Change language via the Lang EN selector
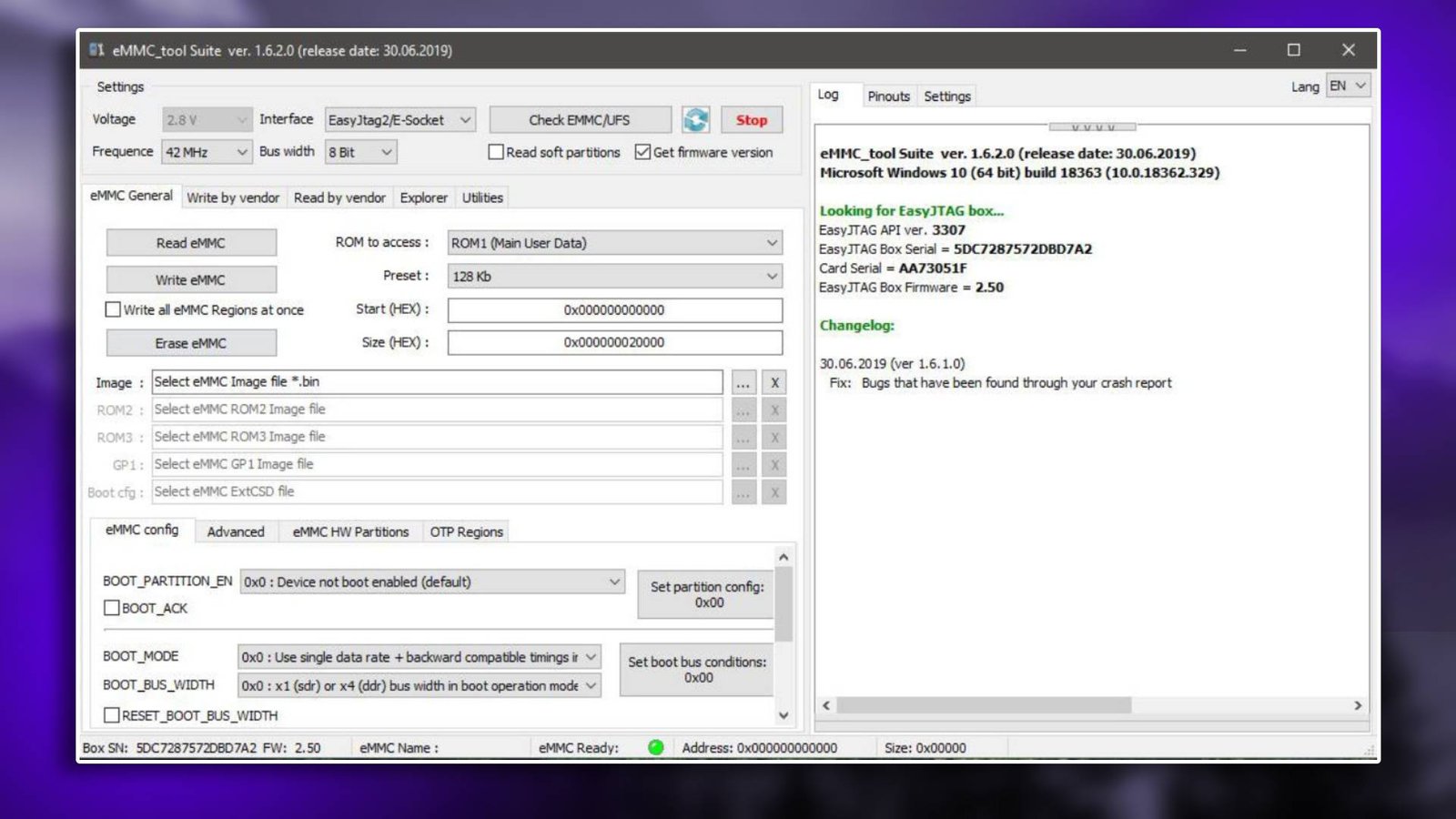The height and width of the screenshot is (819, 1456). (1346, 86)
